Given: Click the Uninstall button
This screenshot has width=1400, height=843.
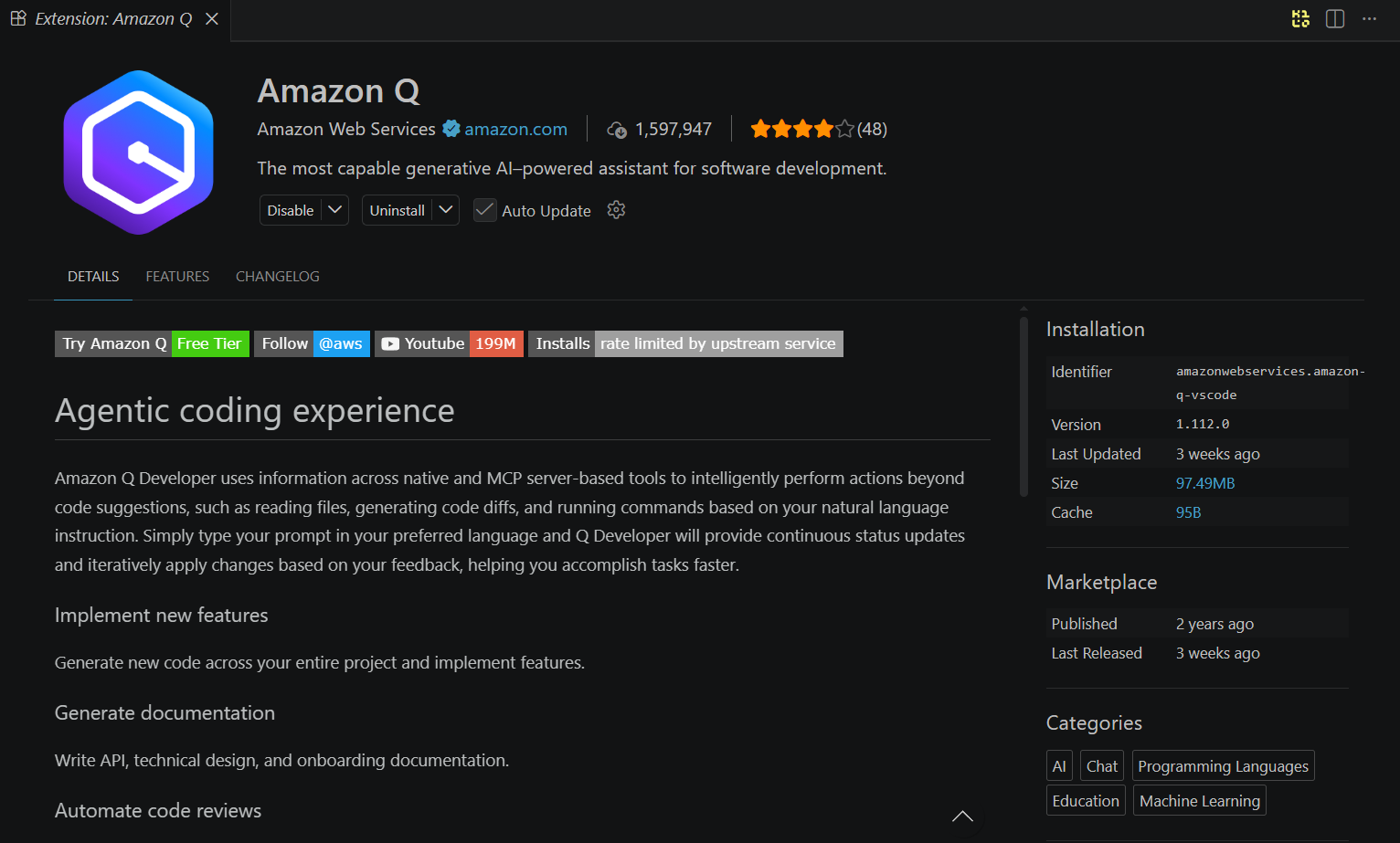Looking at the screenshot, I should click(397, 210).
